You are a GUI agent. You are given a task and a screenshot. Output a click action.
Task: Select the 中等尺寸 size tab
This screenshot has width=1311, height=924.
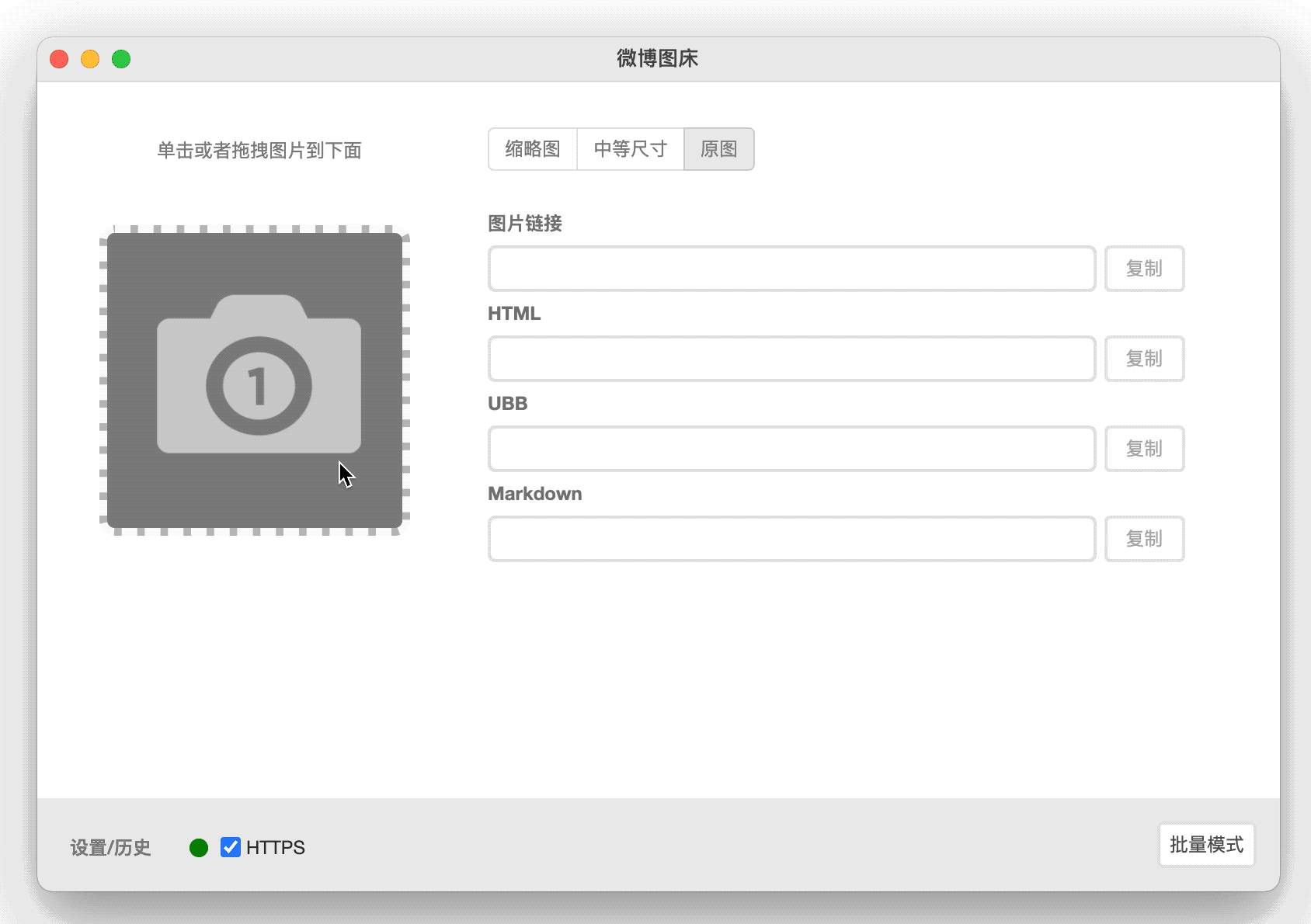click(630, 149)
